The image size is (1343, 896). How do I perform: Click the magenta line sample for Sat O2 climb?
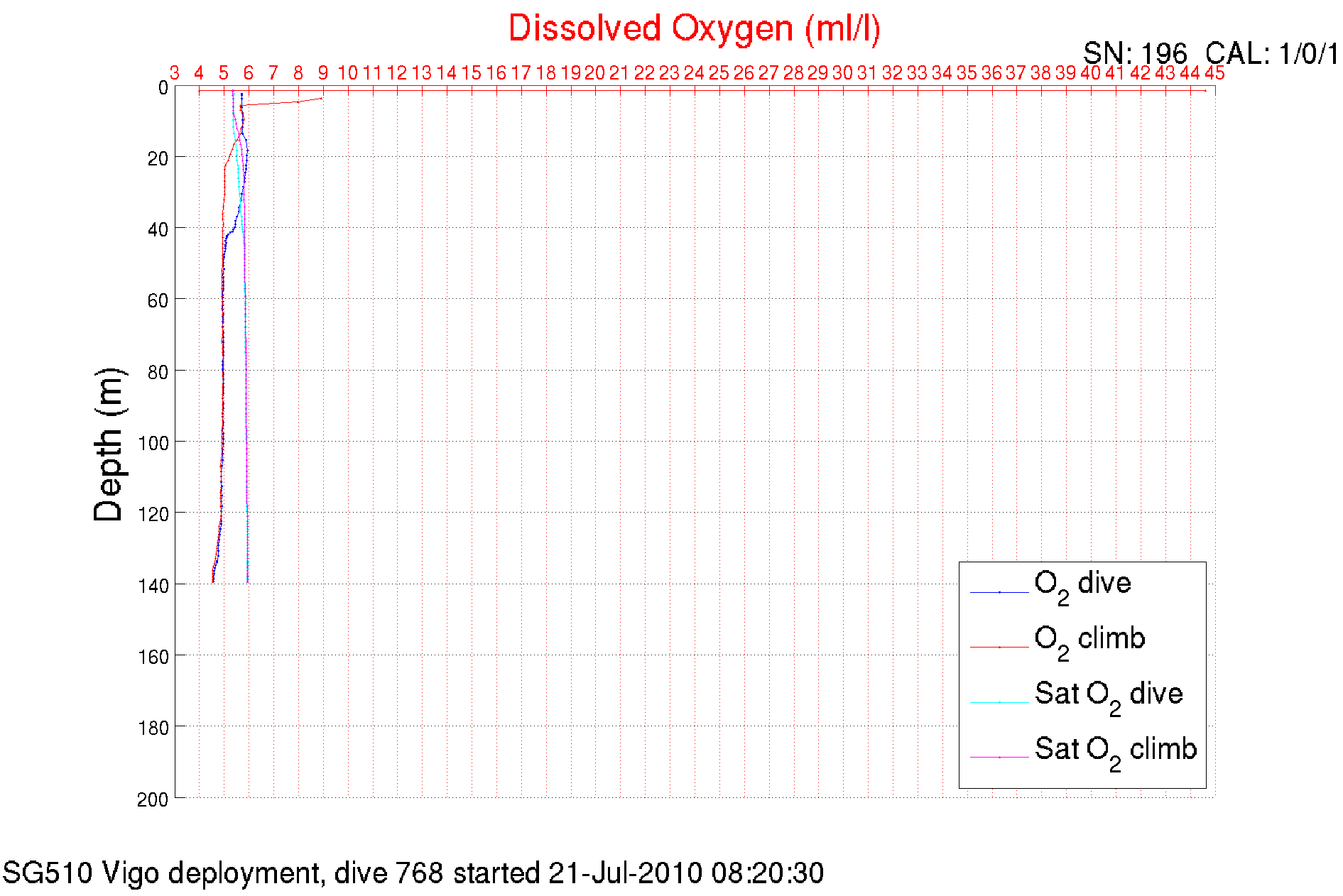pos(999,758)
